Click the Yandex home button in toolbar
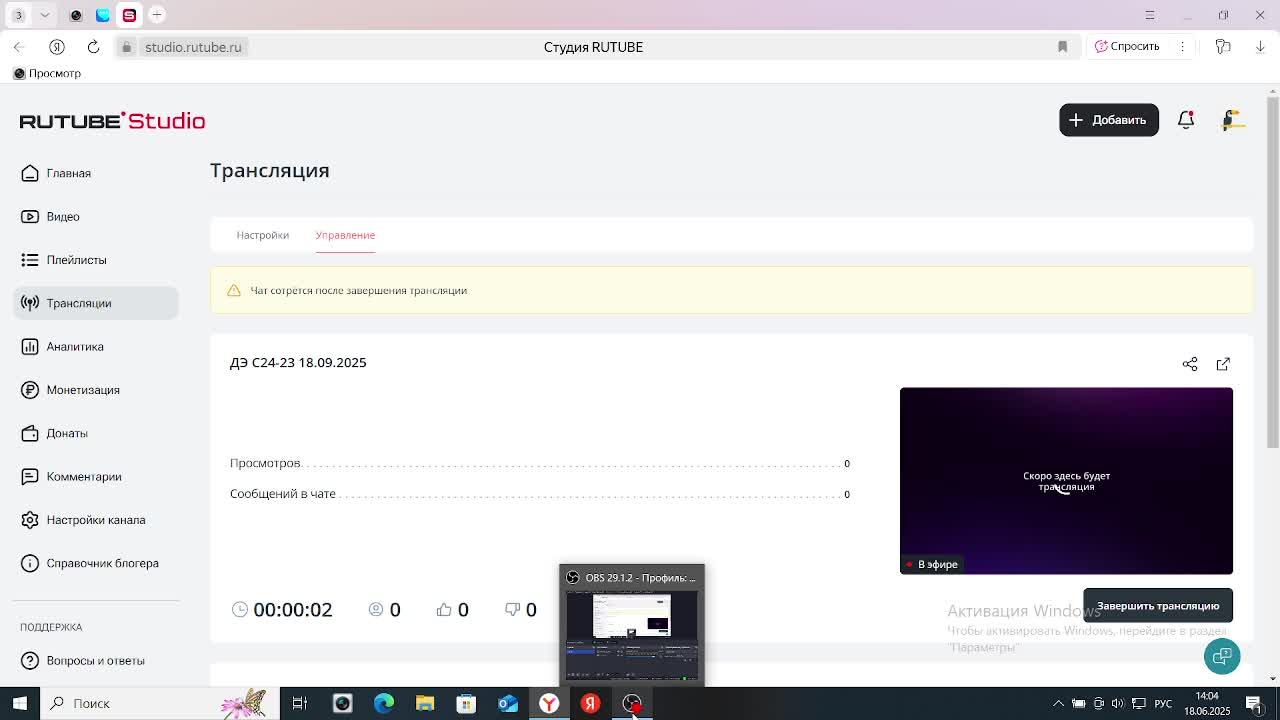This screenshot has height=720, width=1280. coord(57,47)
